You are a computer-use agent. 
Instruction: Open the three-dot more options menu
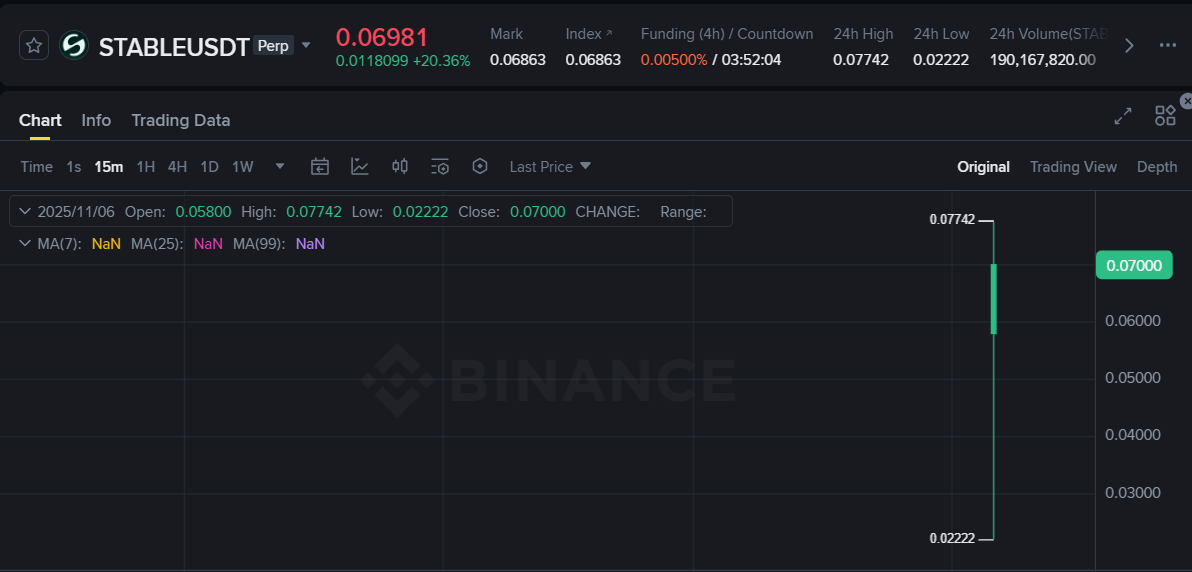click(x=1168, y=46)
